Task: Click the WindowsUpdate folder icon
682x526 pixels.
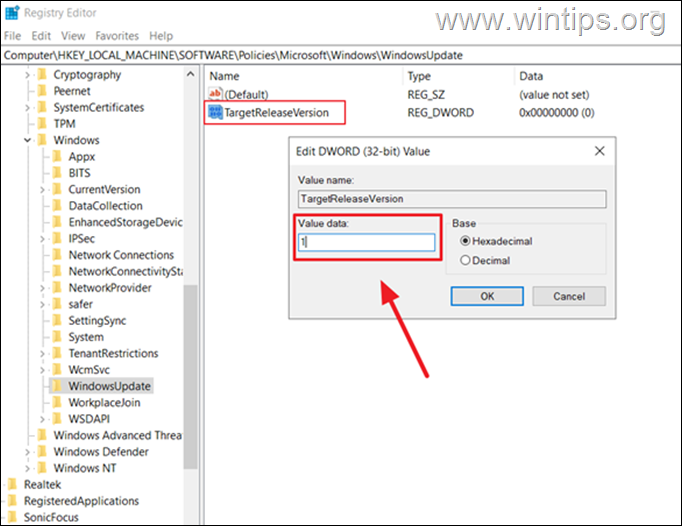Action: [x=57, y=386]
